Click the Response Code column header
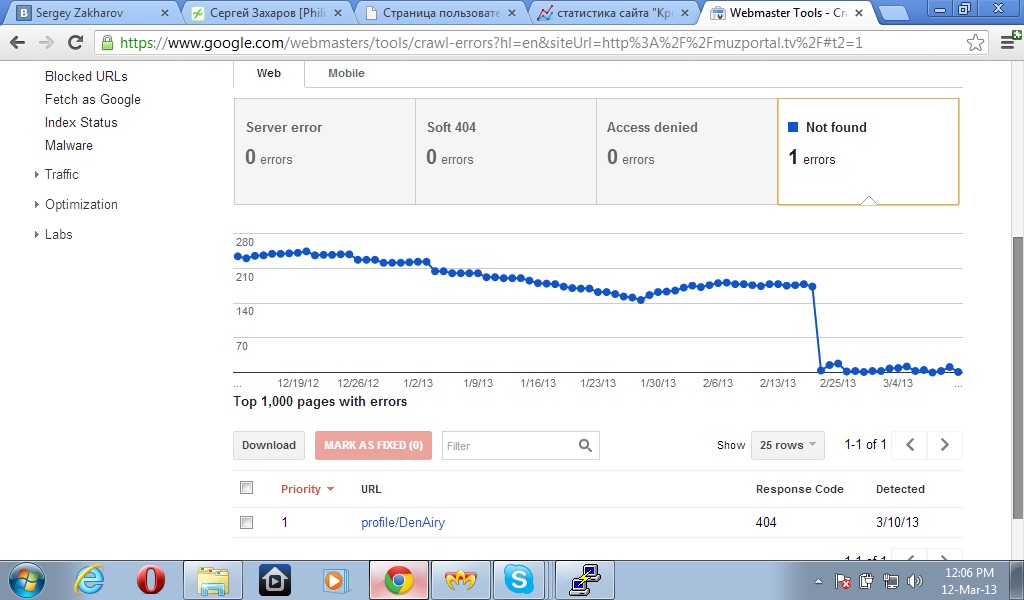Image resolution: width=1024 pixels, height=600 pixels. [799, 489]
